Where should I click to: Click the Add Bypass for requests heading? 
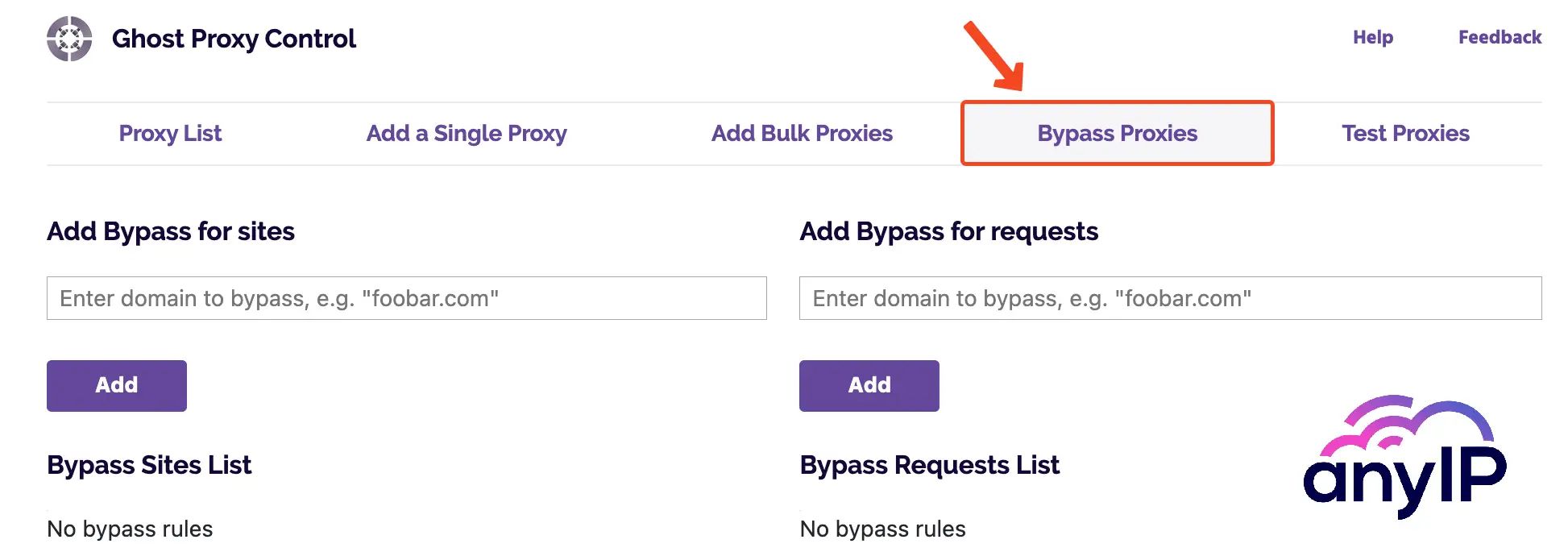click(948, 231)
